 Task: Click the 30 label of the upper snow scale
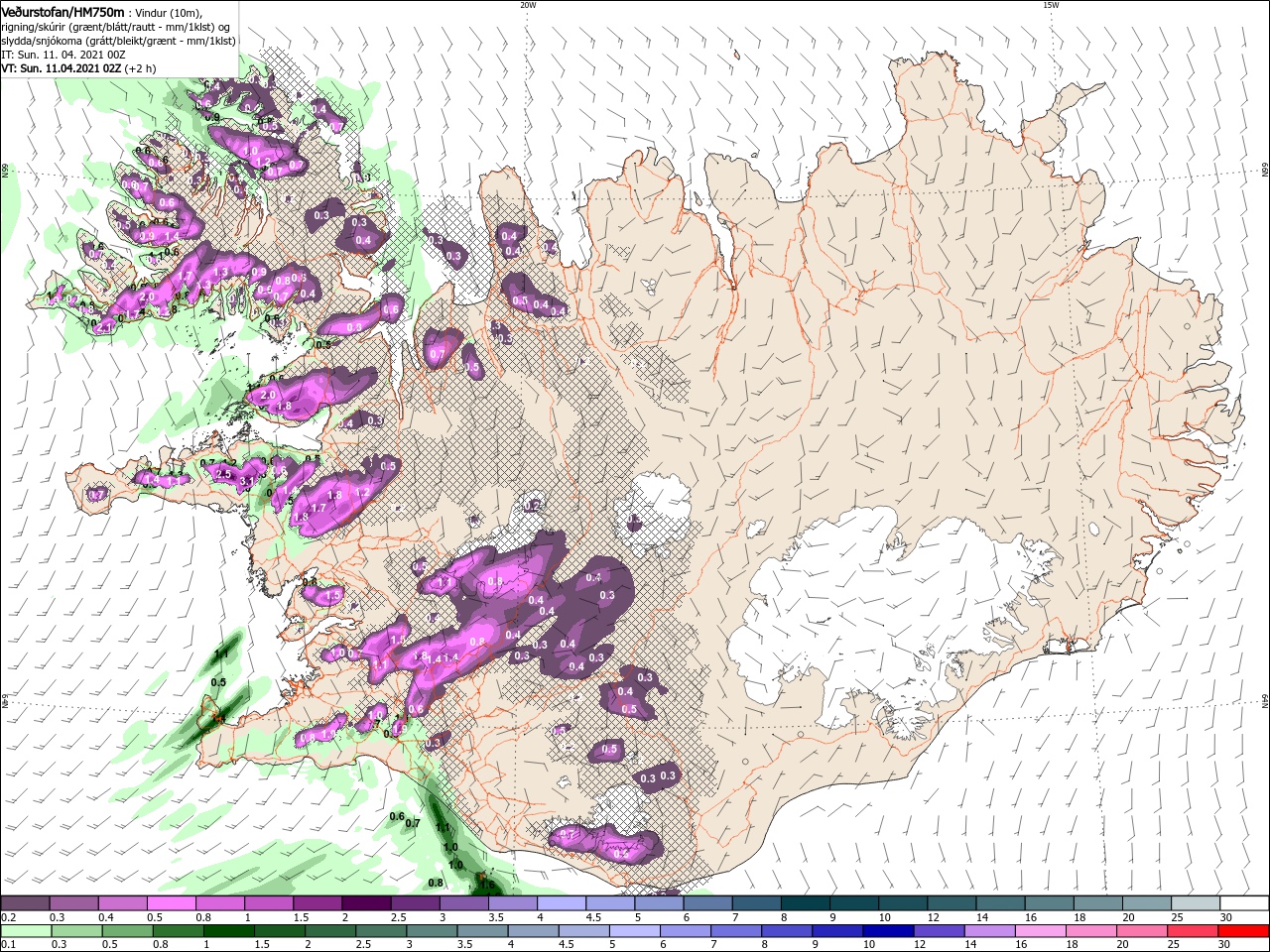[x=1226, y=917]
